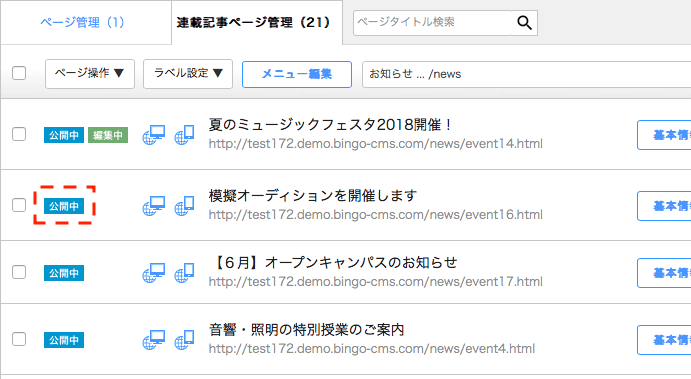Image resolution: width=691 pixels, height=379 pixels.
Task: Click 公開中 label in 模擬オーディション row
Action: 64,206
